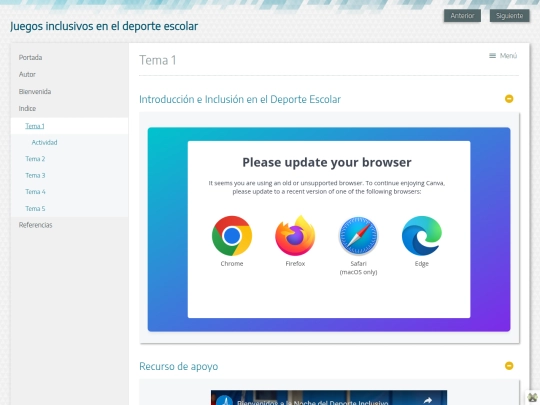Click the Safari compass icon
The image size is (540, 405).
(358, 236)
